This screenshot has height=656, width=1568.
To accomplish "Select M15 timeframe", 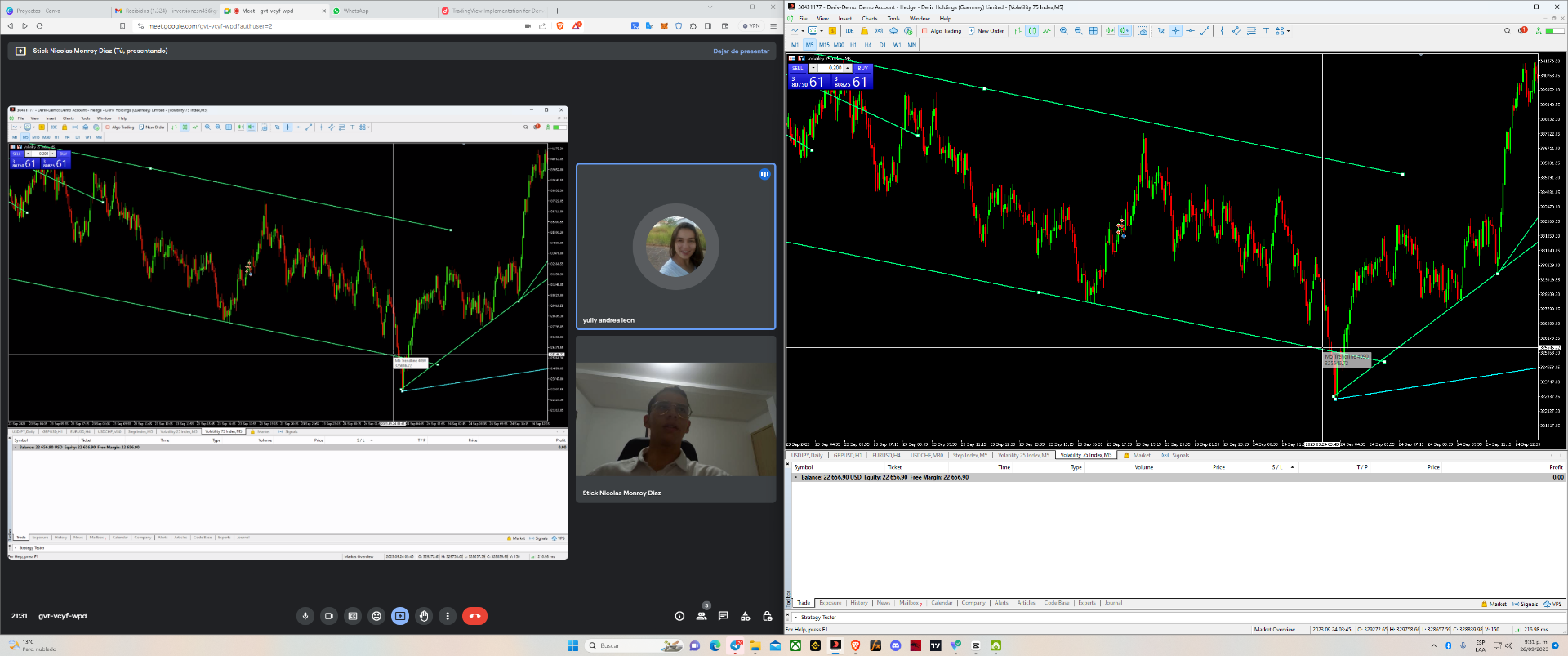I will click(x=824, y=45).
